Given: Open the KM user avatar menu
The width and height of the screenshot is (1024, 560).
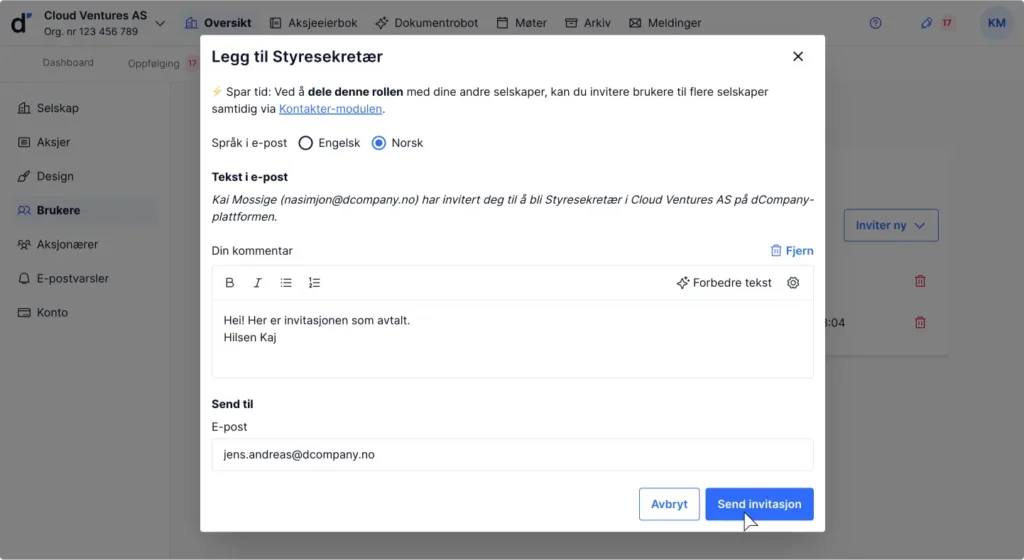Looking at the screenshot, I should click(x=996, y=23).
